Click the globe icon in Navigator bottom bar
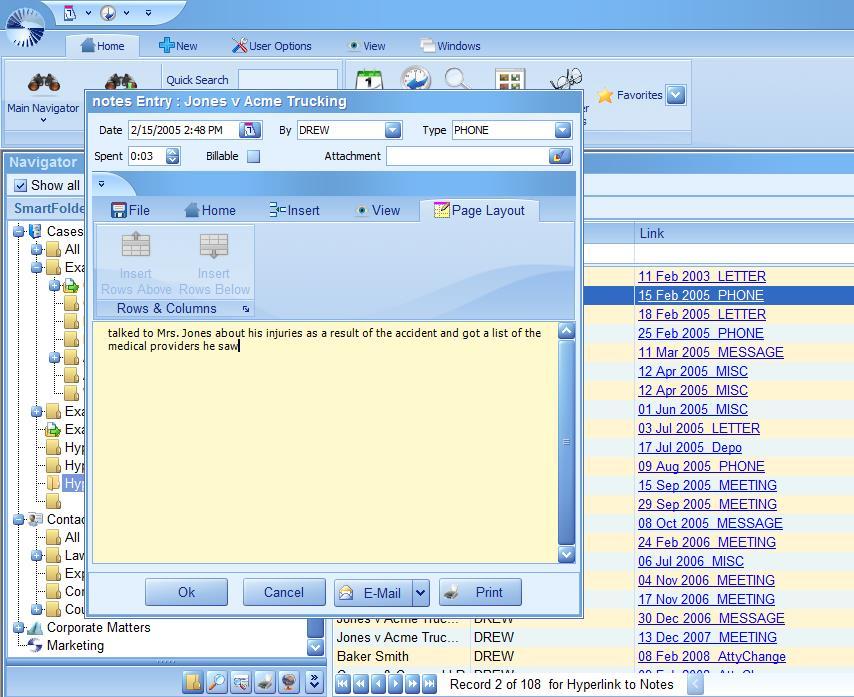 289,682
